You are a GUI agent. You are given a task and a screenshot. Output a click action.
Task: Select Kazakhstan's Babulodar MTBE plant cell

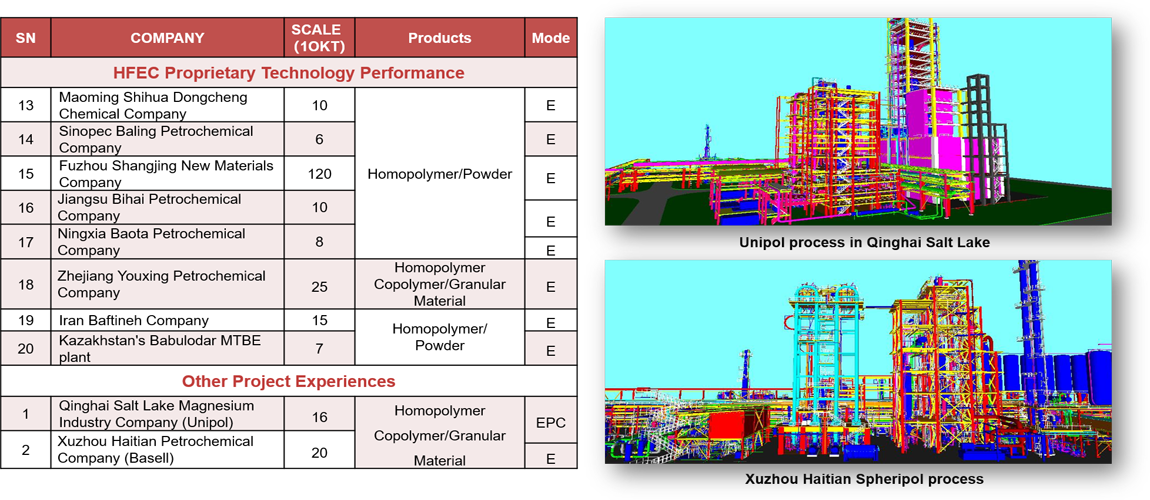click(x=167, y=349)
